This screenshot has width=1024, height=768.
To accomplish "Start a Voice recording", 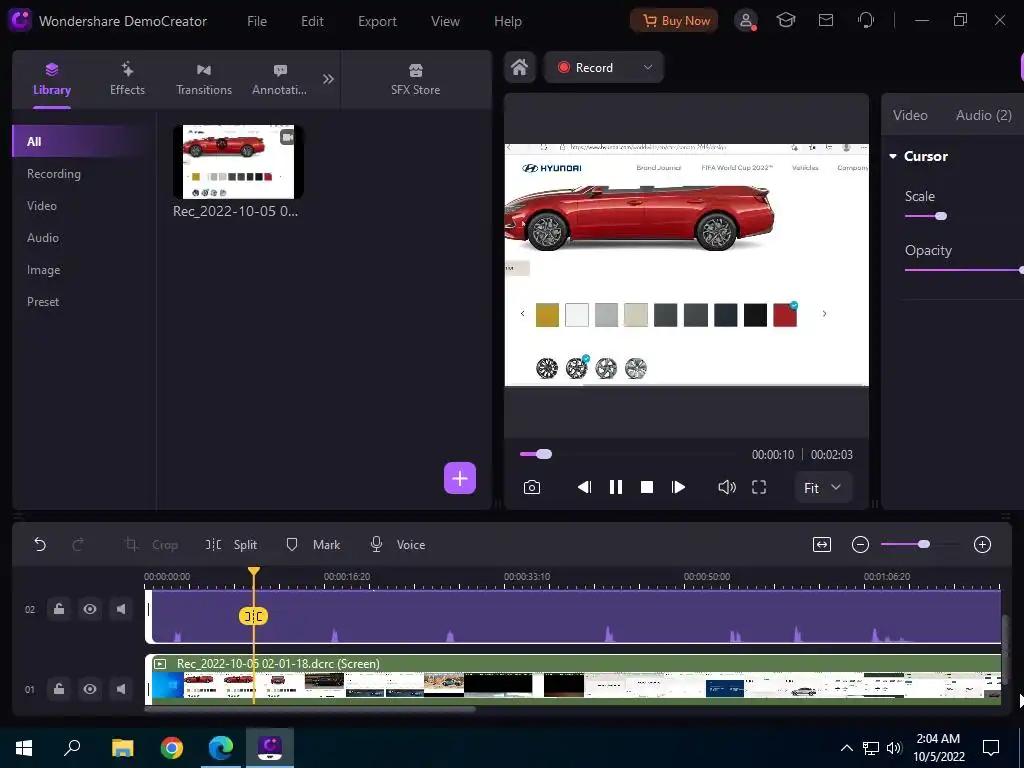I will (397, 545).
